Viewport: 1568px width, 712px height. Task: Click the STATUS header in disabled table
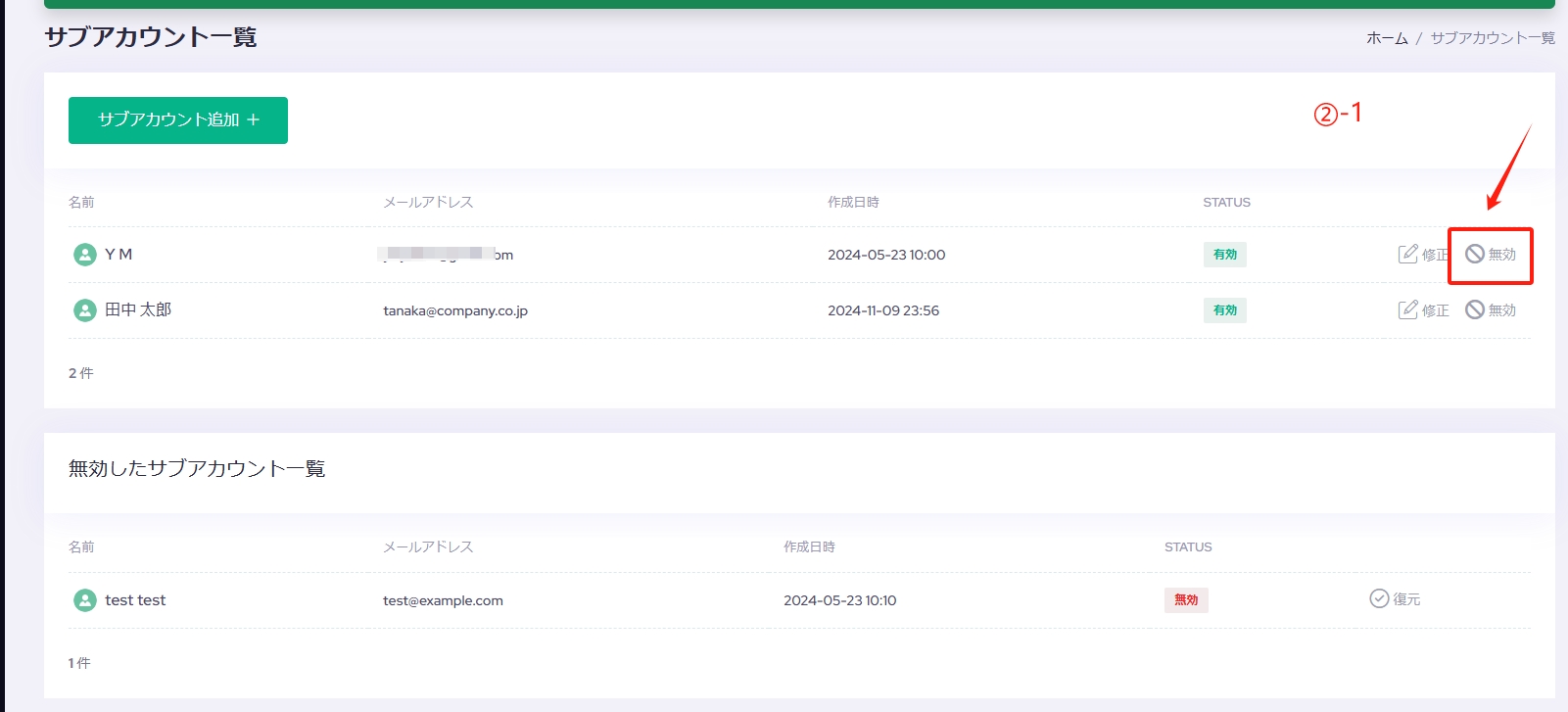(1188, 546)
